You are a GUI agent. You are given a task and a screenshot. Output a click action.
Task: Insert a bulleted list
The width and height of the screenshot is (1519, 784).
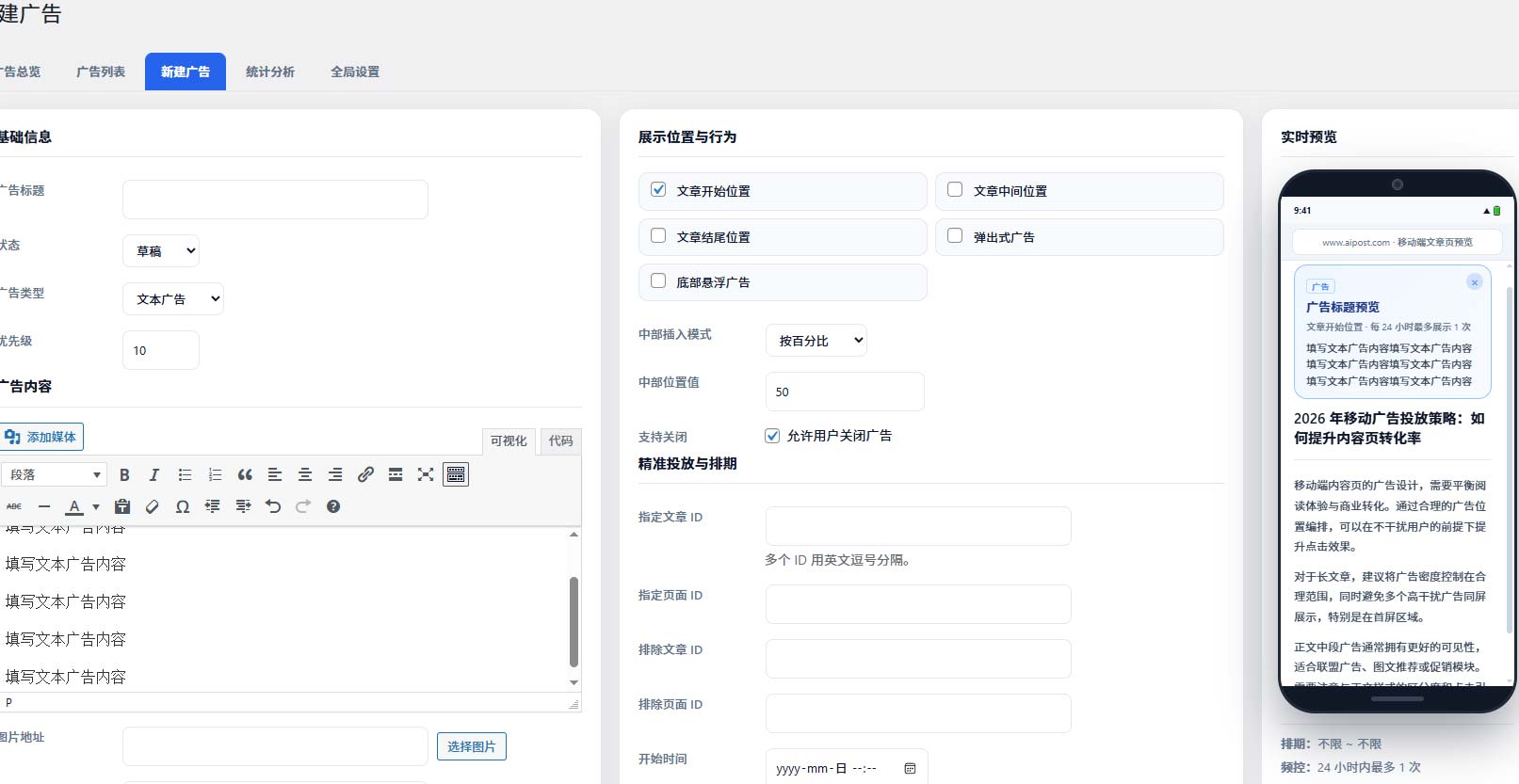pyautogui.click(x=185, y=475)
